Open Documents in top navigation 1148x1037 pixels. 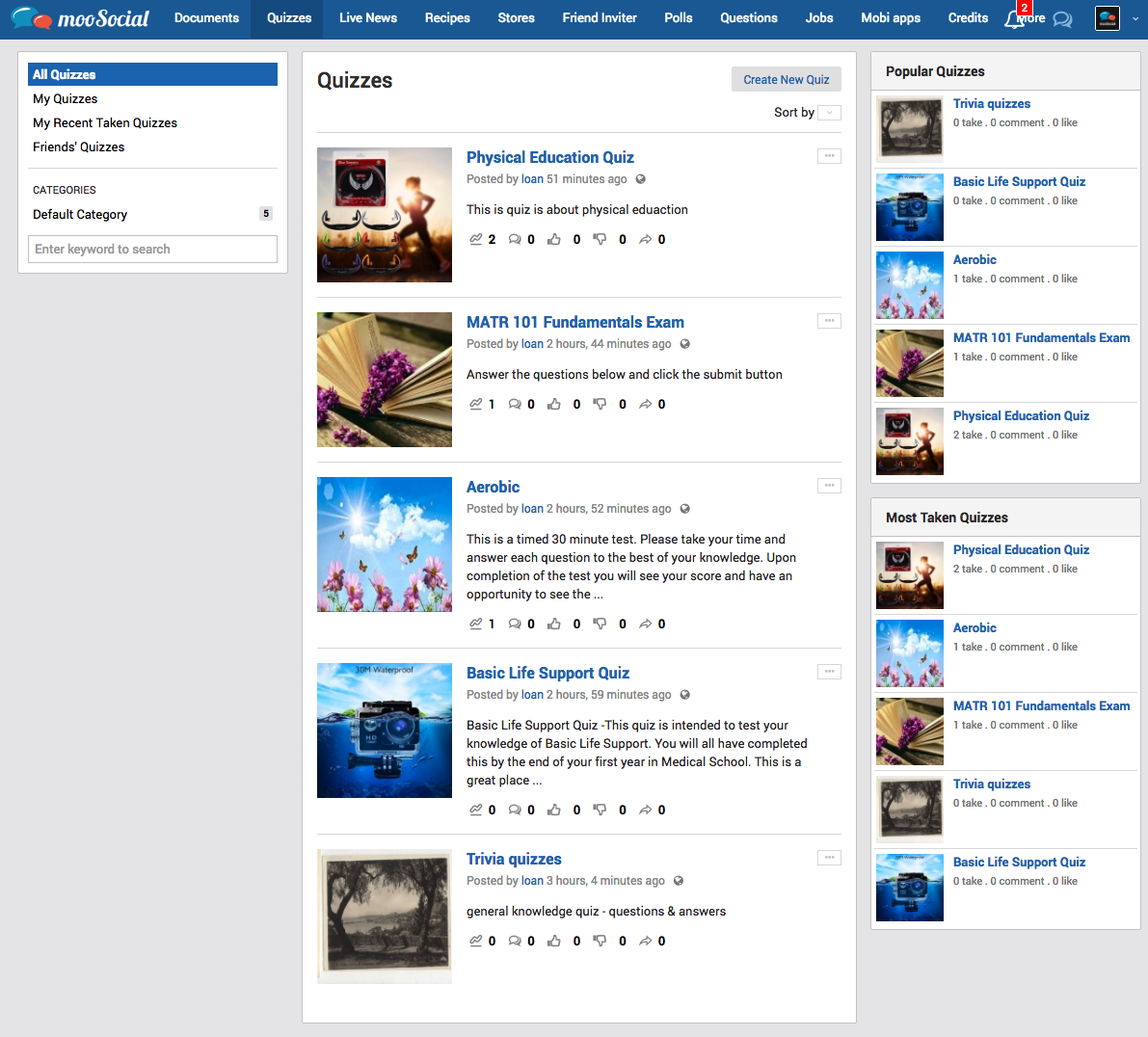point(206,18)
